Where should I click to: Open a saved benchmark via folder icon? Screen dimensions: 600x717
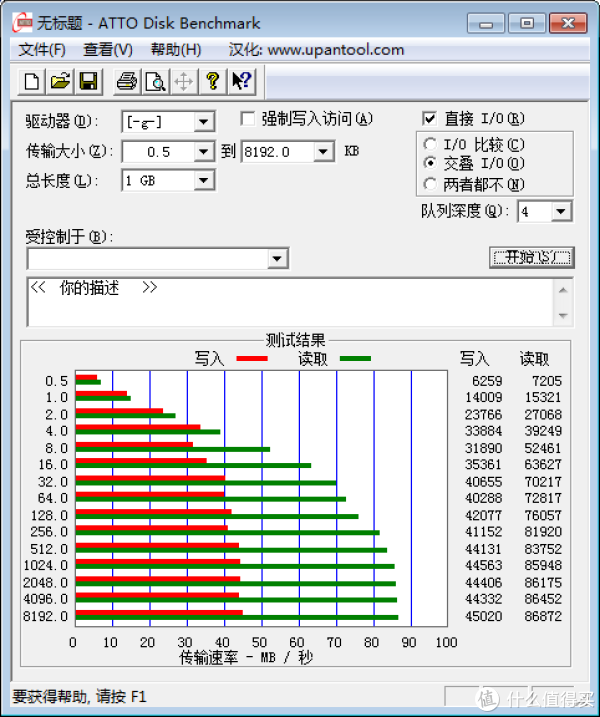click(59, 81)
